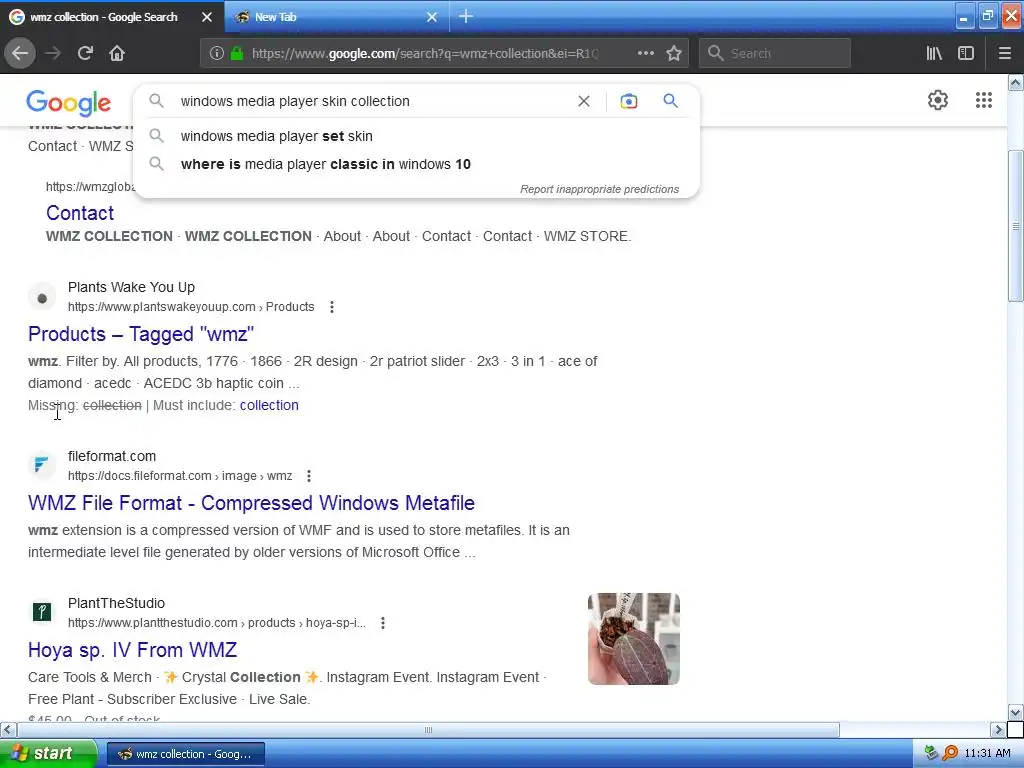Close the New Tab tab
Viewport: 1024px width, 768px height.
(x=432, y=17)
